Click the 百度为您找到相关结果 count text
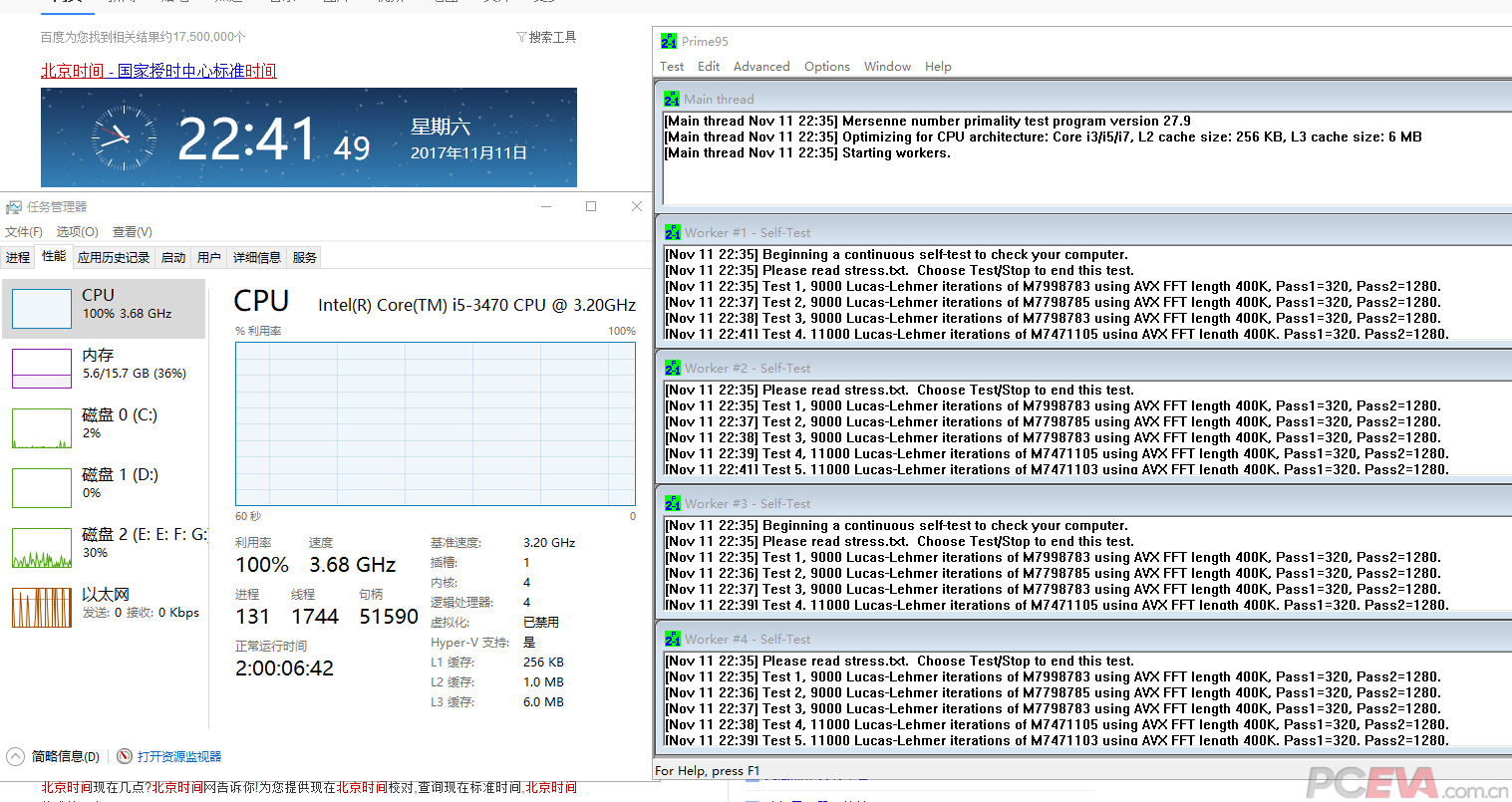Screen dimensions: 1512x802 pos(144,37)
